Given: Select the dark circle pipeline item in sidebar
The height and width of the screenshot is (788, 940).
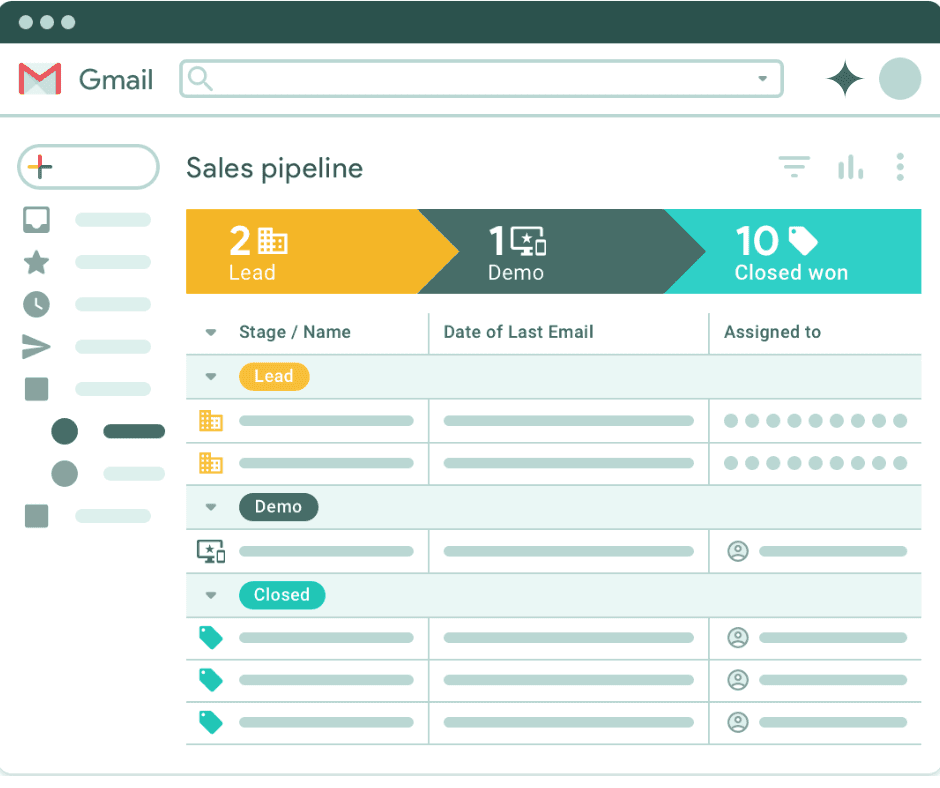Looking at the screenshot, I should [65, 431].
